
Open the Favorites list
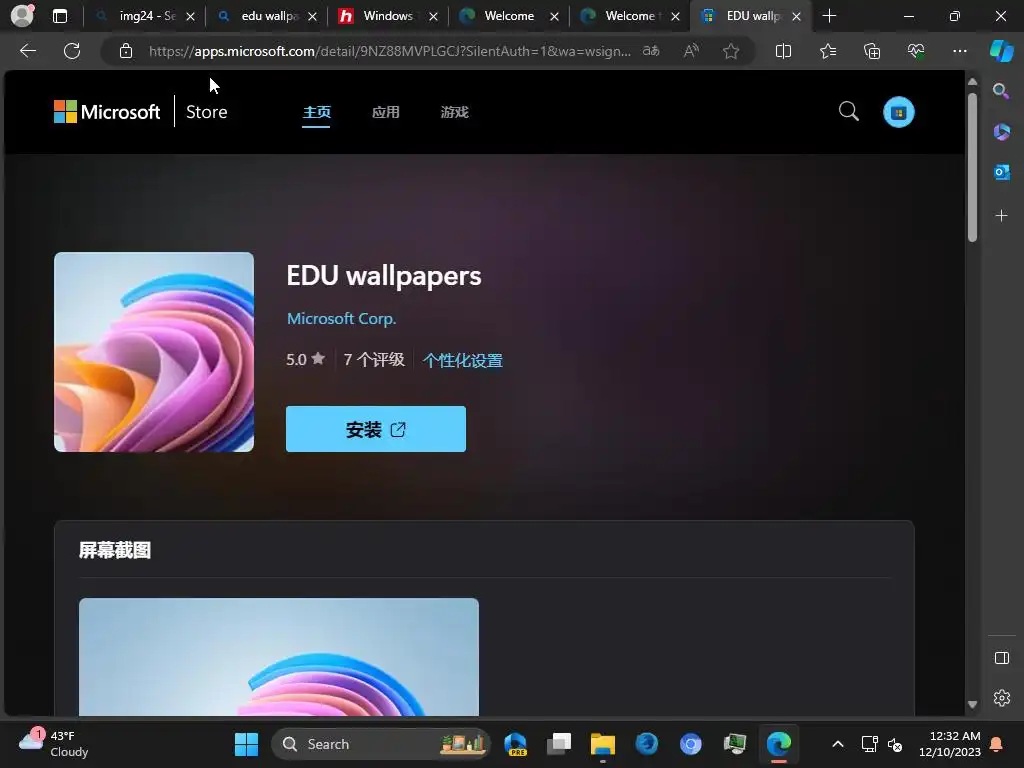(828, 51)
